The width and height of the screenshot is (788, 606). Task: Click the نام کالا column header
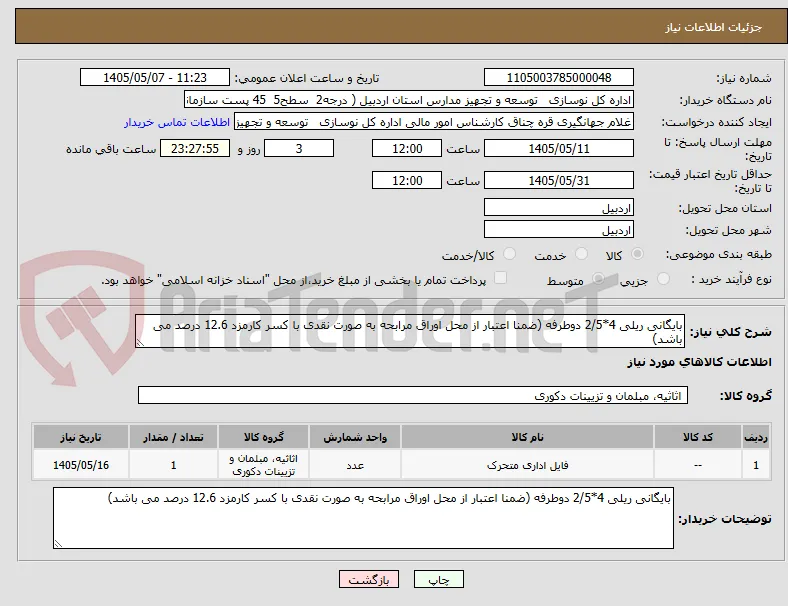pyautogui.click(x=527, y=437)
